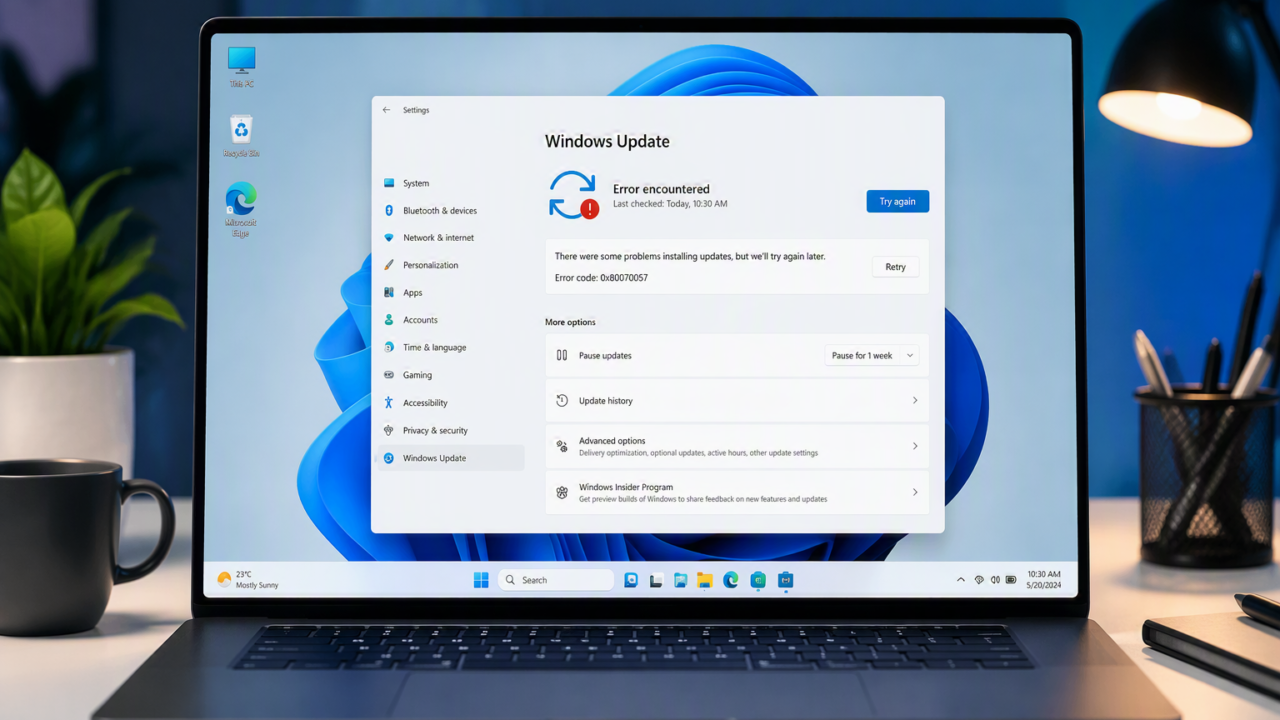
Task: Click the gear icon beside Advanced options
Action: coord(562,446)
